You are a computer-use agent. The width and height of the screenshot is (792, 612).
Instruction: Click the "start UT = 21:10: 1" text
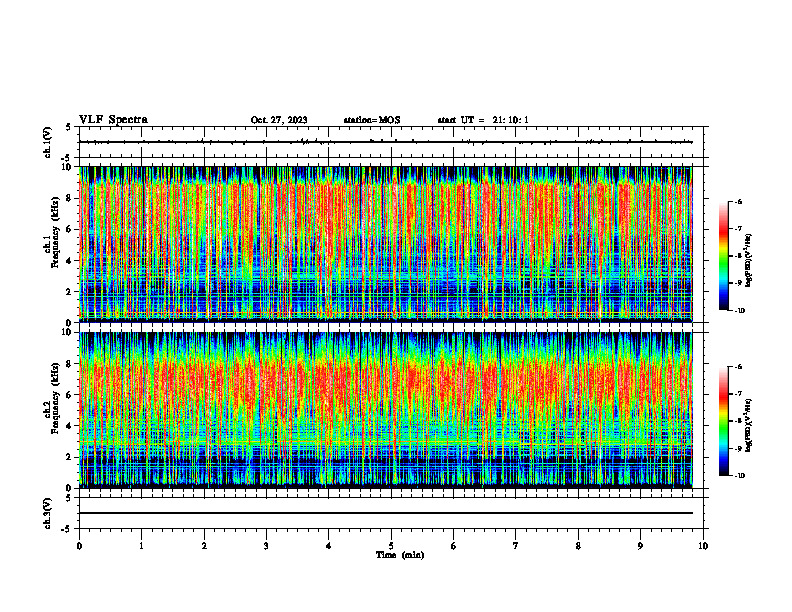483,120
